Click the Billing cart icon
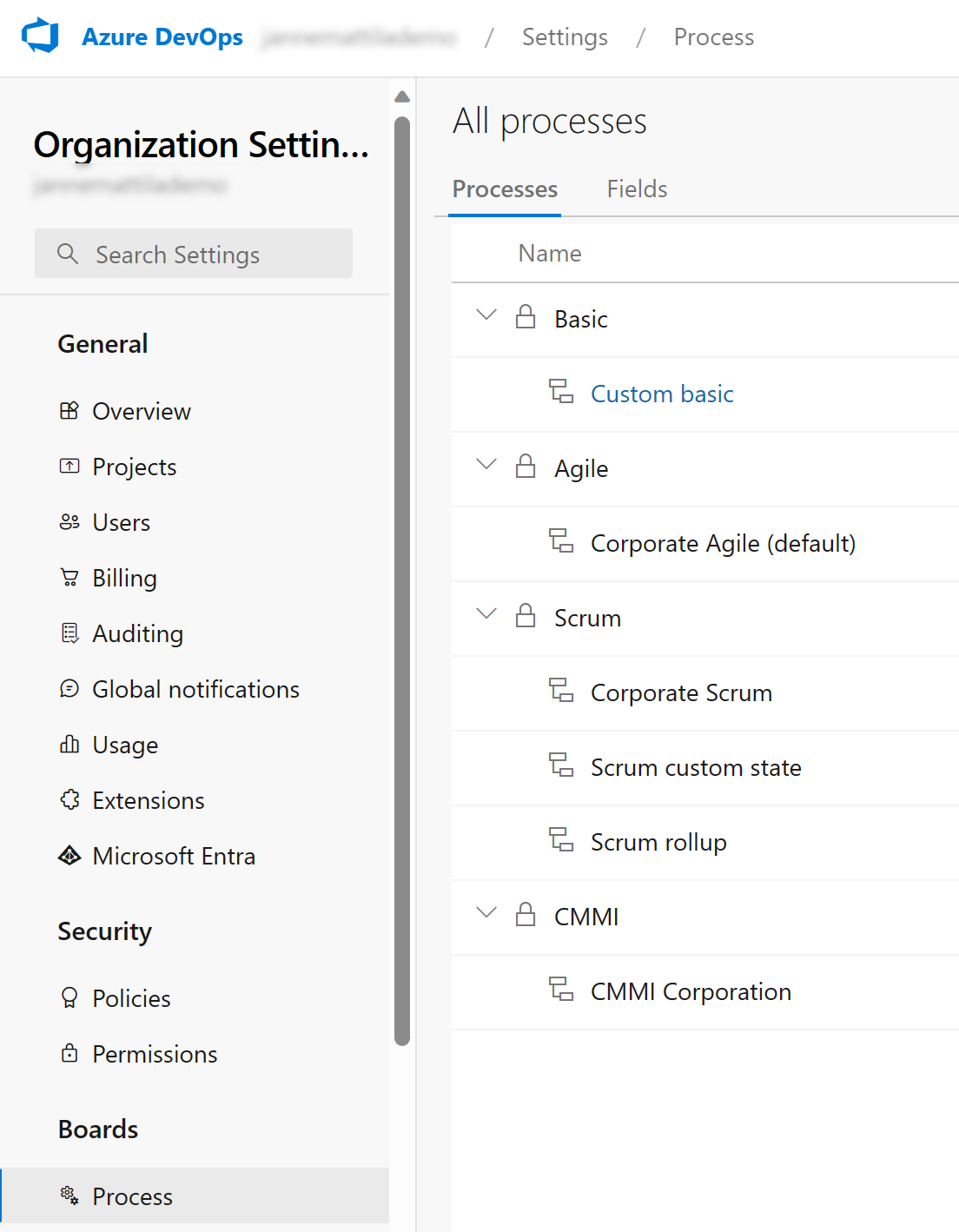959x1232 pixels. 69,578
